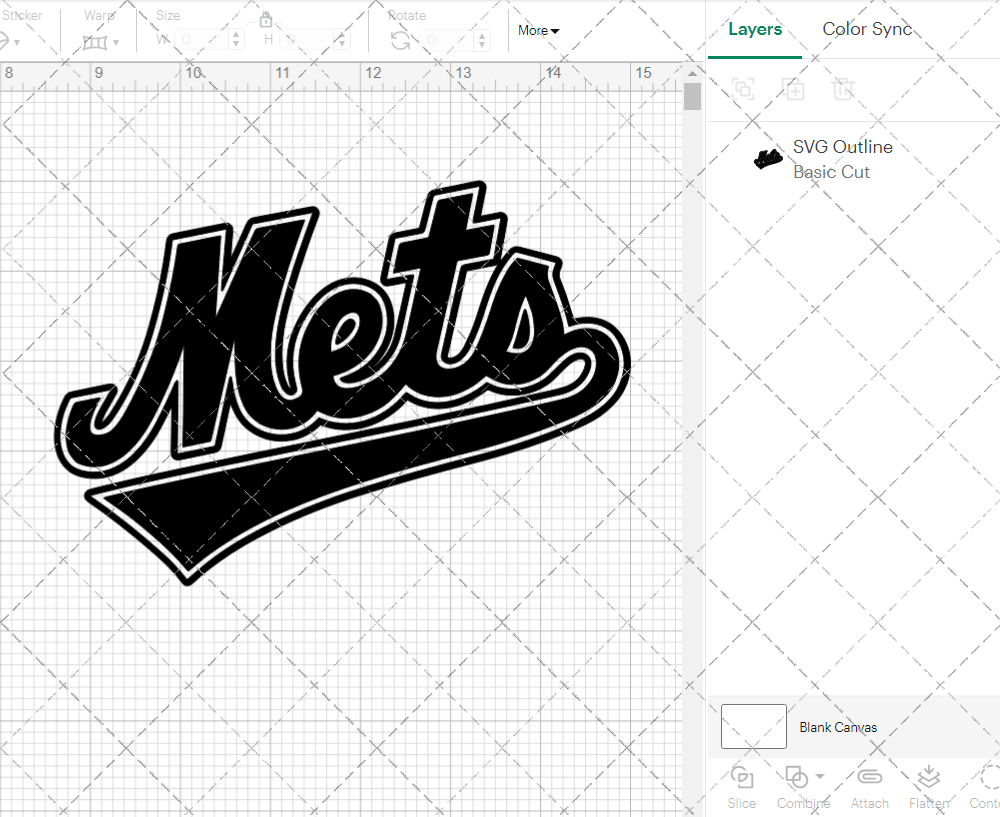This screenshot has width=1000, height=817.
Task: Click the Combine tool icon
Action: [x=797, y=777]
